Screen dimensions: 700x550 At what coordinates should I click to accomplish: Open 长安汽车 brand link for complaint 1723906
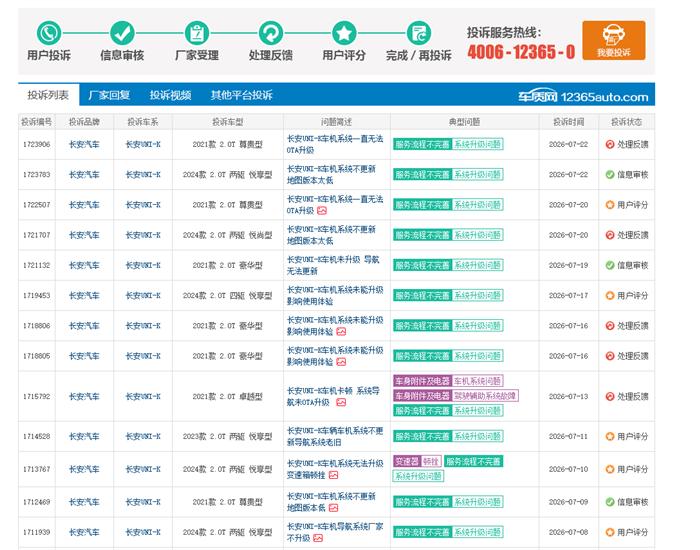click(84, 144)
